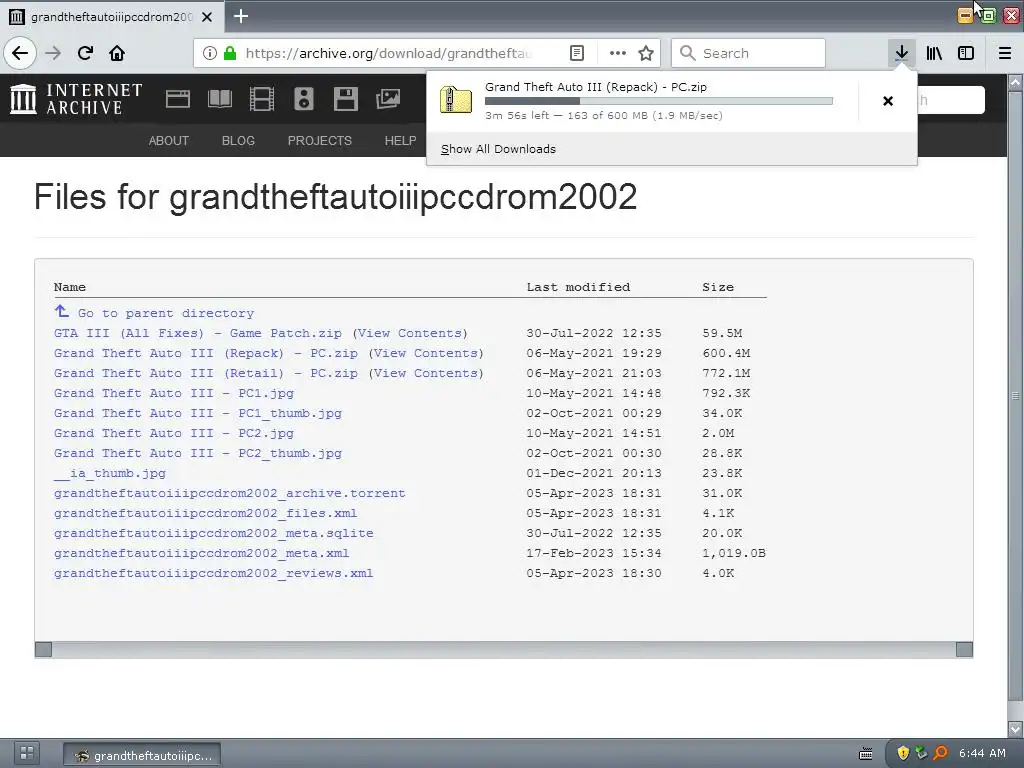The image size is (1024, 768).
Task: Click the shield tray icon
Action: [903, 753]
